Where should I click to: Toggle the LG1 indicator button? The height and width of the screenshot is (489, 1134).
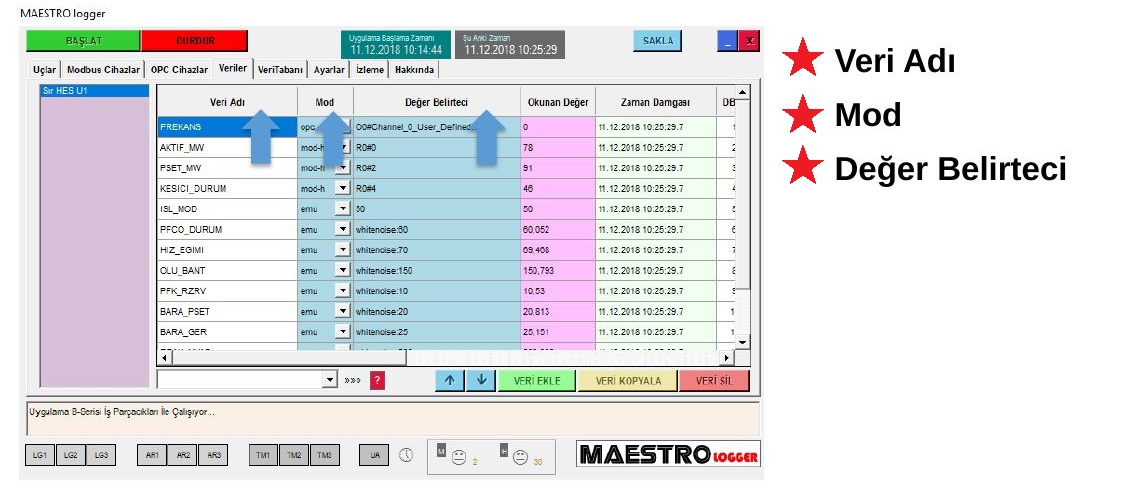click(40, 455)
